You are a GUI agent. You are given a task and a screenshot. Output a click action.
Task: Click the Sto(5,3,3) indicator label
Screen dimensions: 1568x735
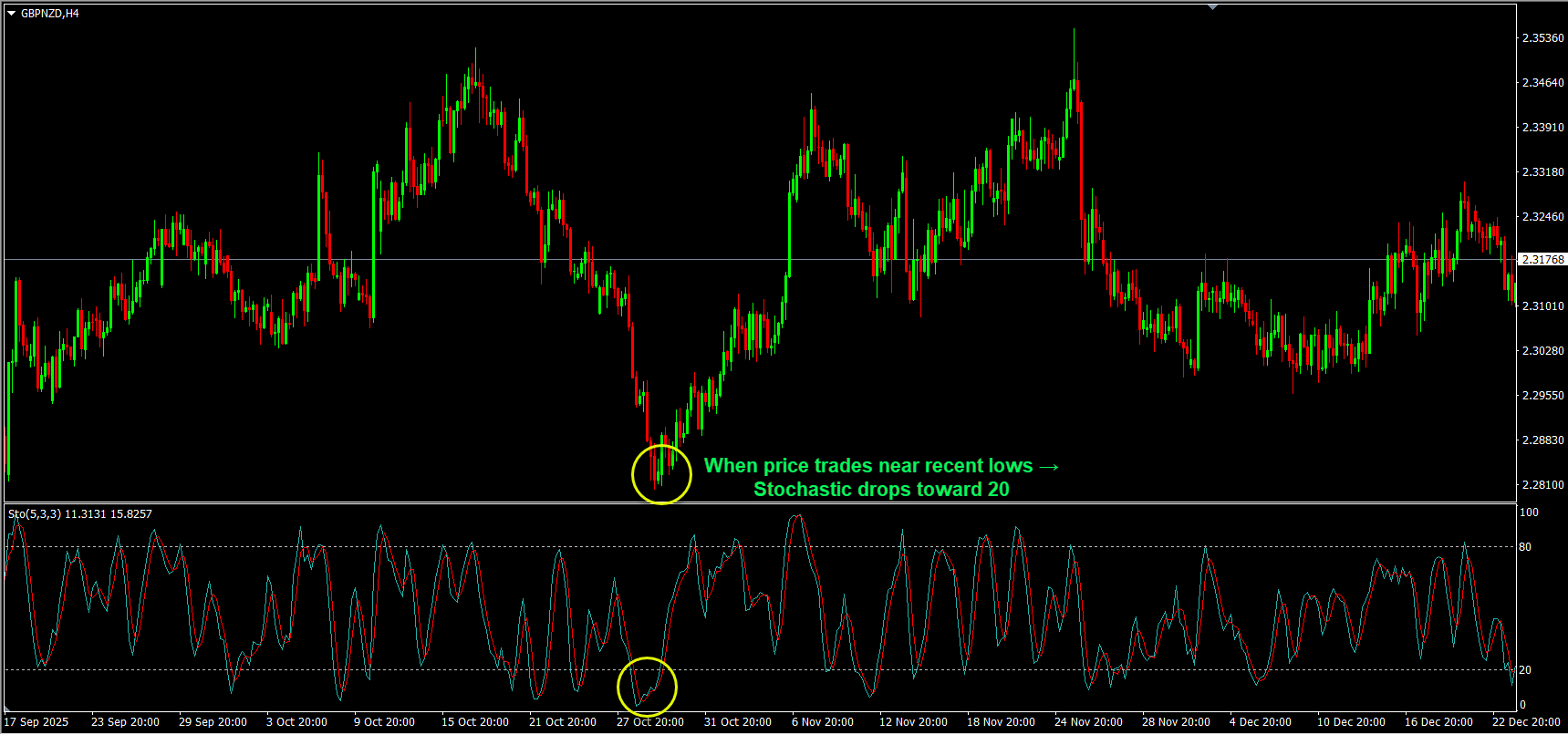(35, 514)
